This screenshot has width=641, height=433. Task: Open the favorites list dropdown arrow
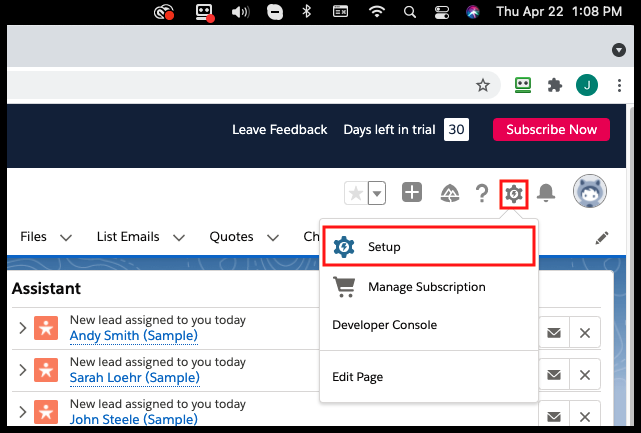(377, 193)
